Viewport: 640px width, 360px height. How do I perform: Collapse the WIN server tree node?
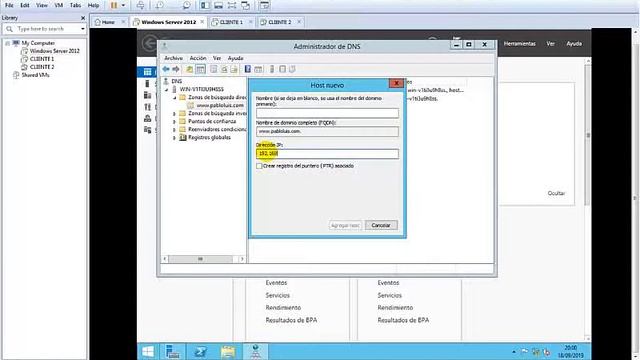[167, 89]
